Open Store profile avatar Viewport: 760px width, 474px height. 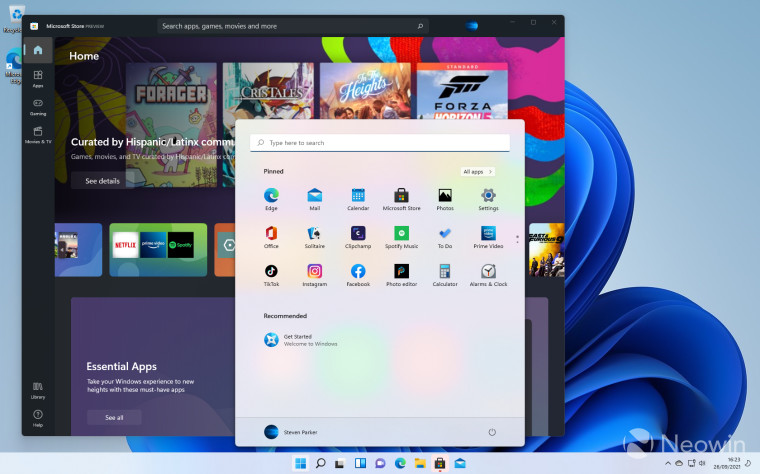tap(472, 26)
